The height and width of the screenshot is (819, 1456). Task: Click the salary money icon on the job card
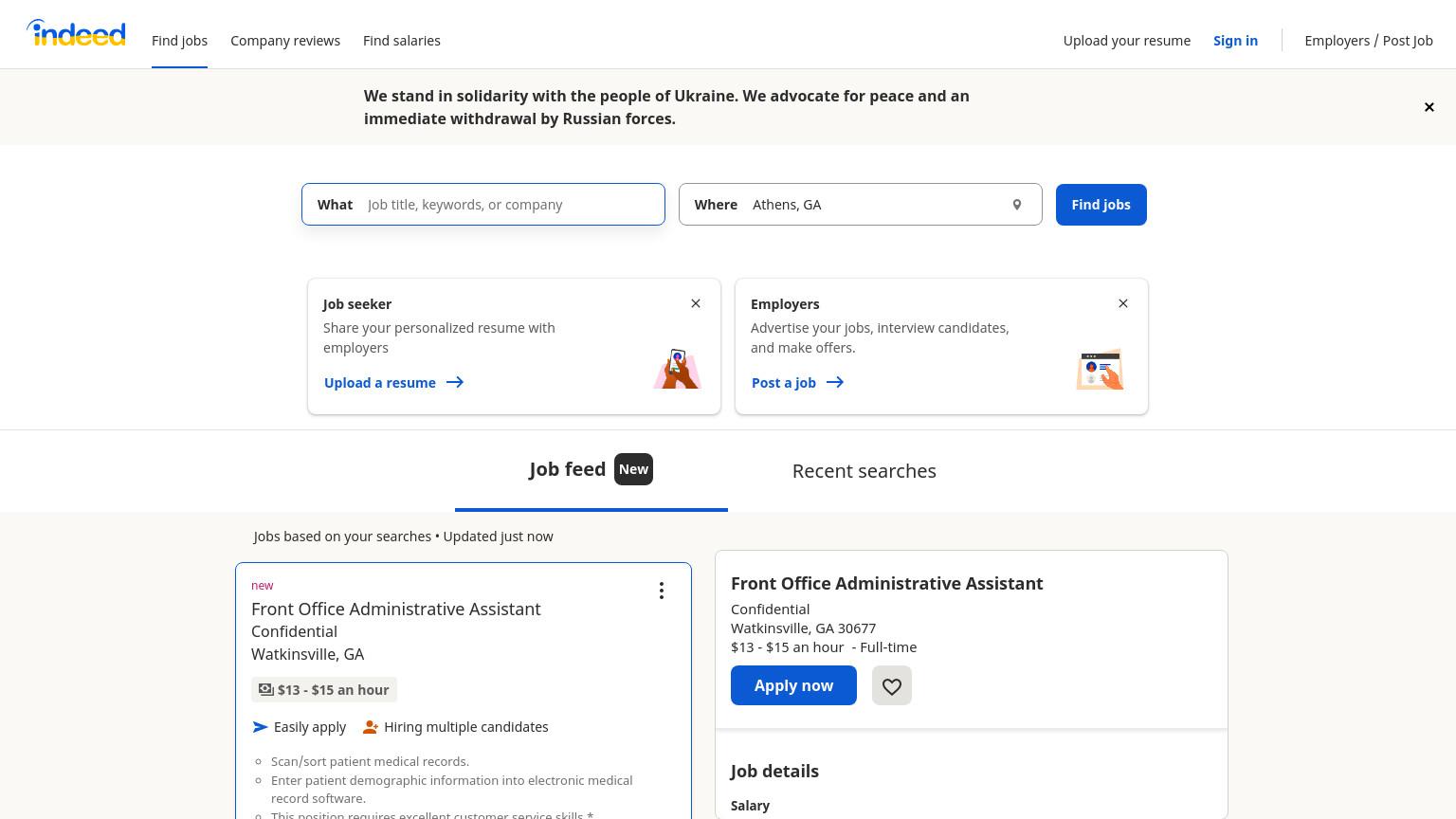point(266,690)
